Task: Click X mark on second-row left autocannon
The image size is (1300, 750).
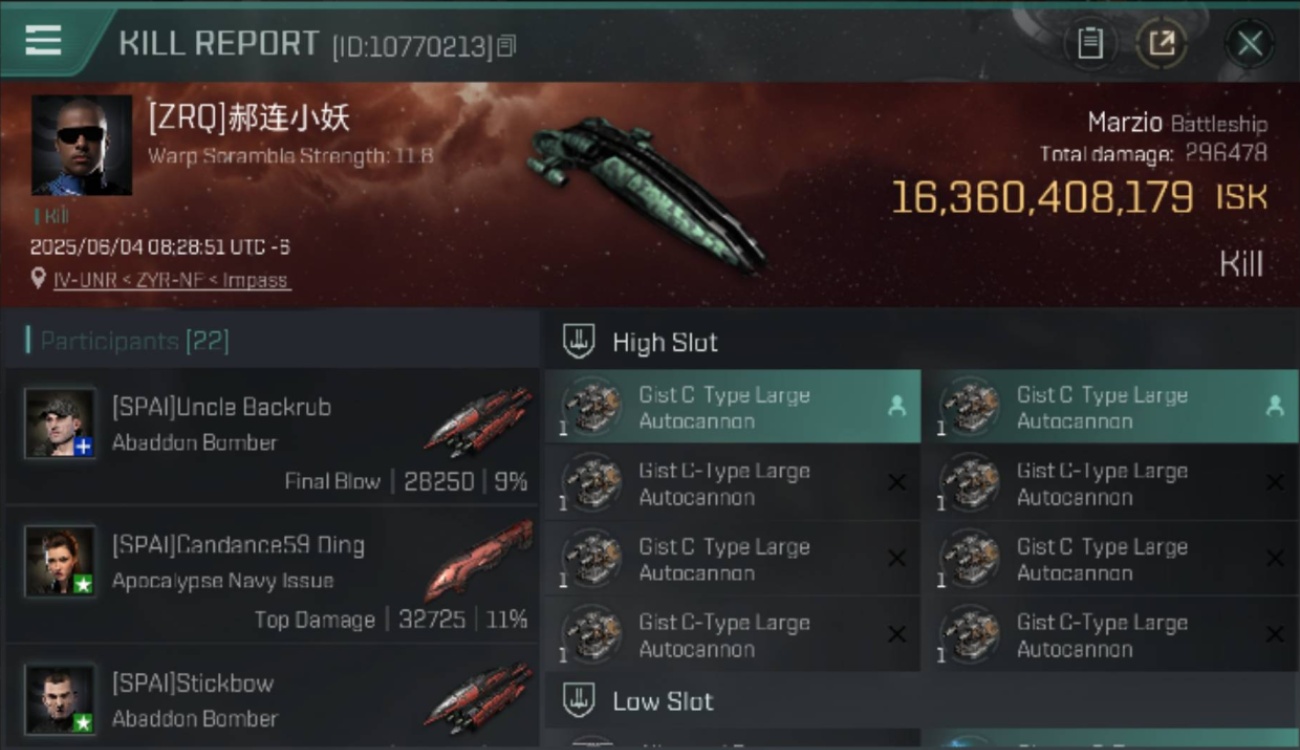Action: click(897, 483)
